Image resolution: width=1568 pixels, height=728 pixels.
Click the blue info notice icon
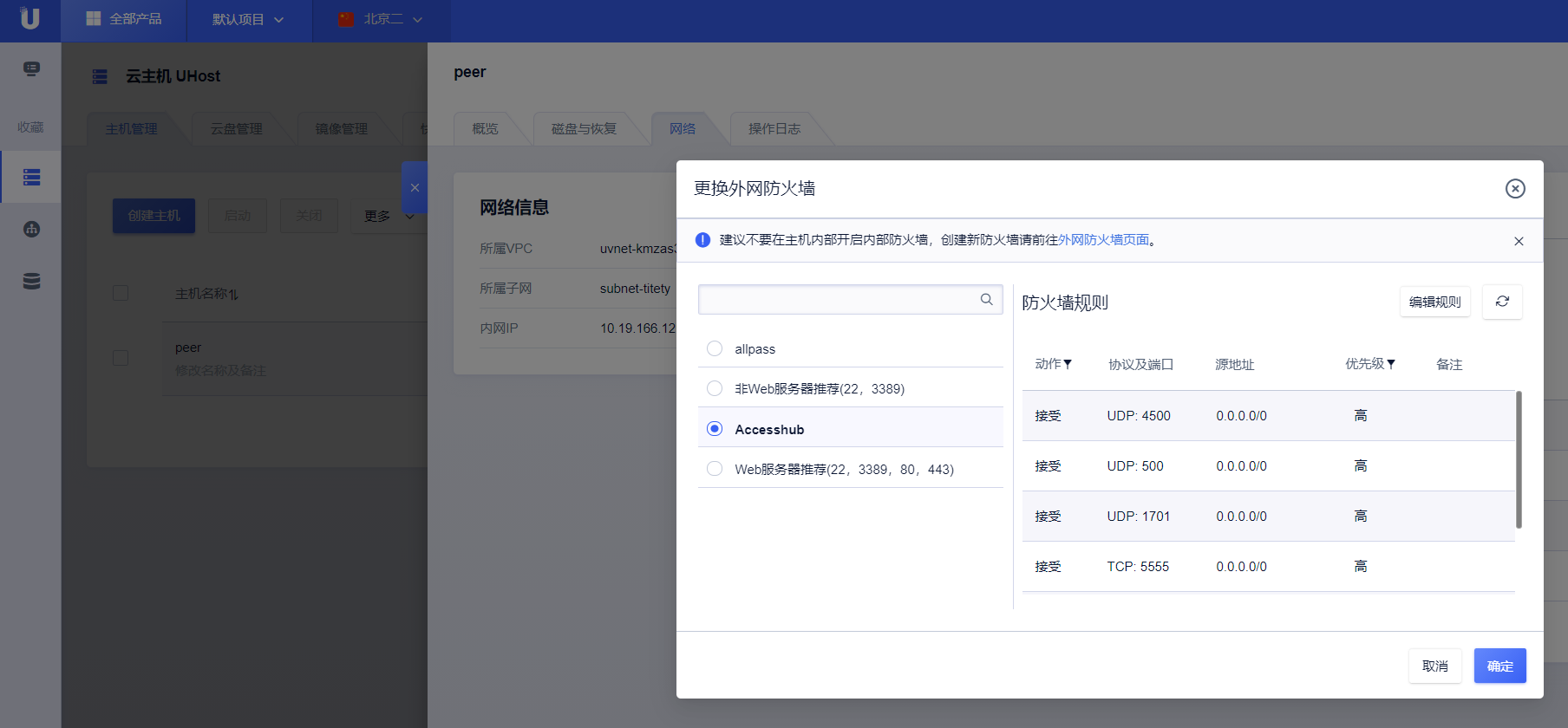click(702, 240)
